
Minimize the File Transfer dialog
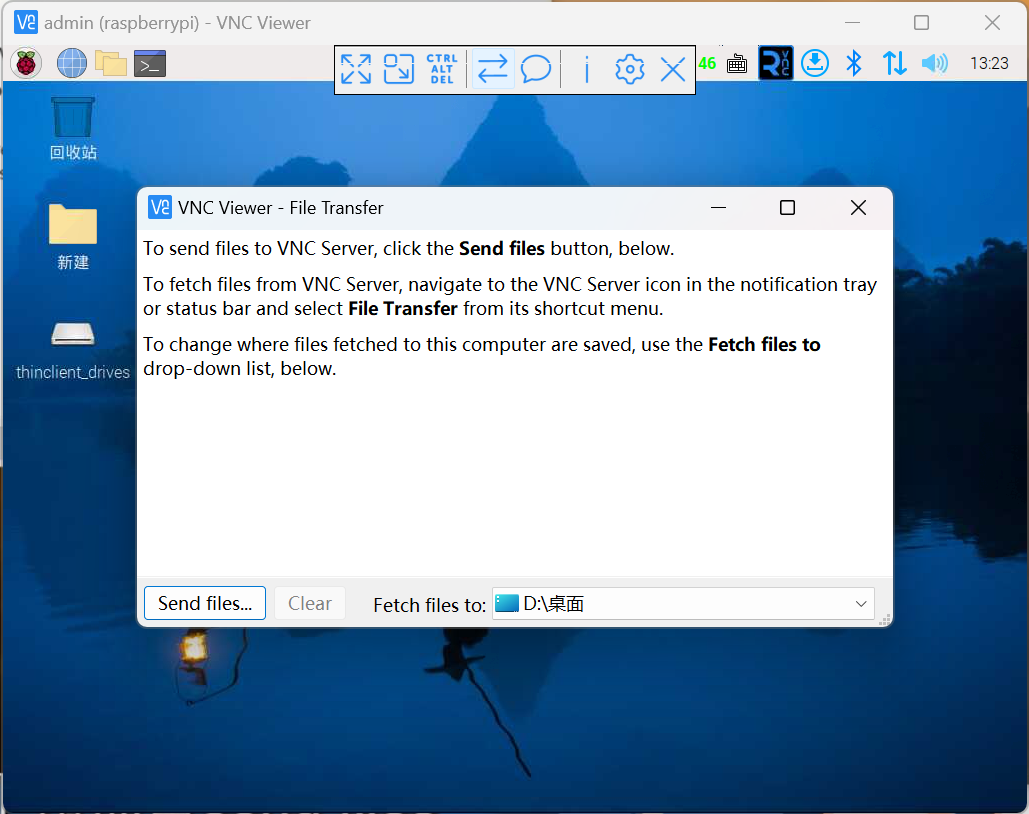(x=719, y=208)
